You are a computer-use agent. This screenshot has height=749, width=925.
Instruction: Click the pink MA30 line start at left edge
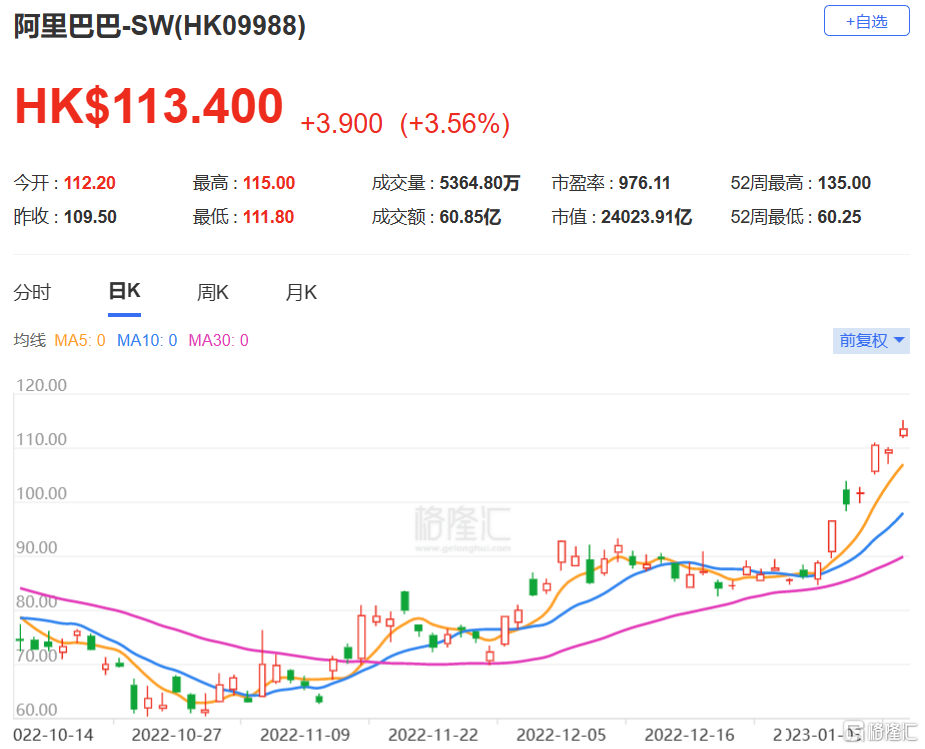[22, 589]
